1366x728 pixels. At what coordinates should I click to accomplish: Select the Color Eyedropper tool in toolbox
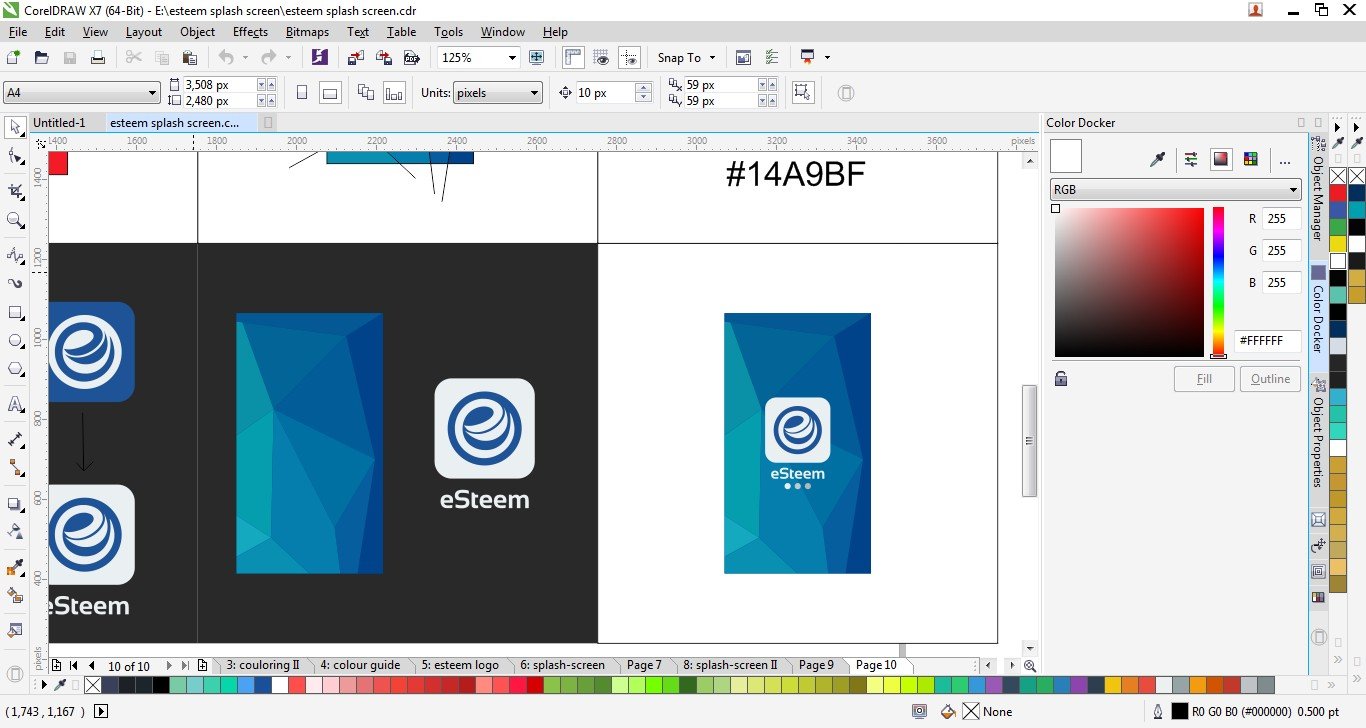point(15,568)
